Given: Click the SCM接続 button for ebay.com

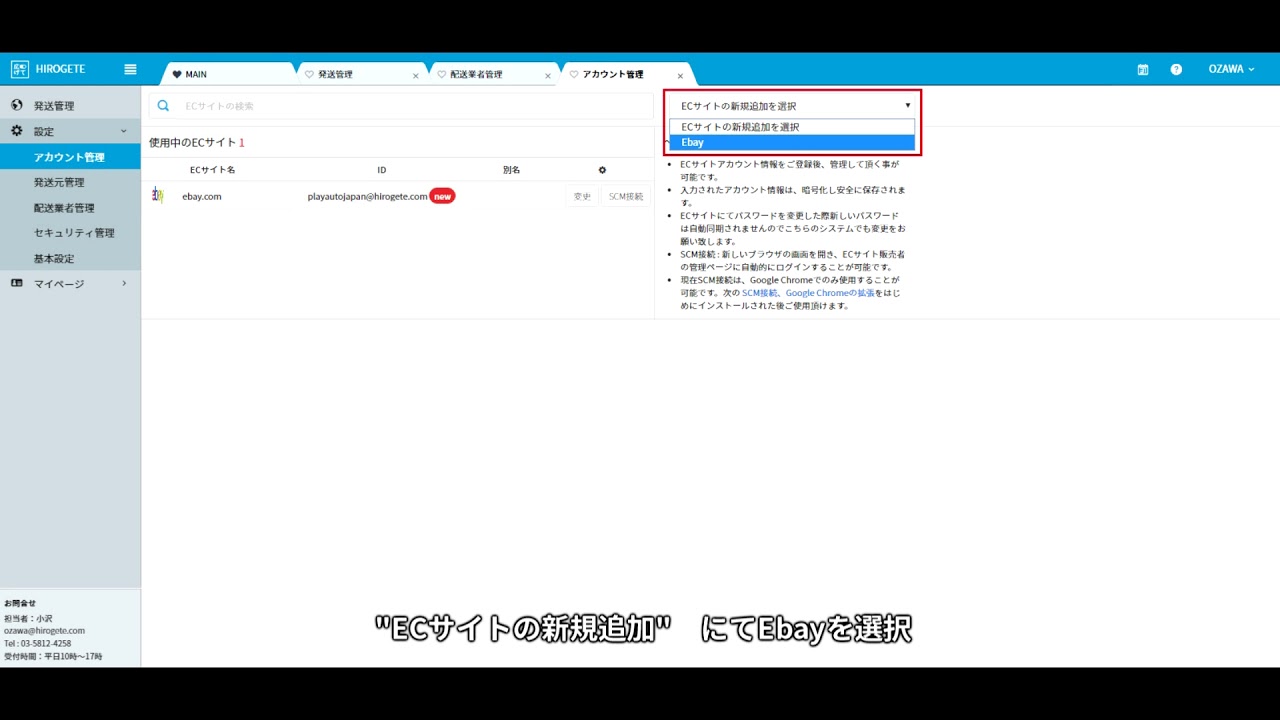Looking at the screenshot, I should pos(626,196).
